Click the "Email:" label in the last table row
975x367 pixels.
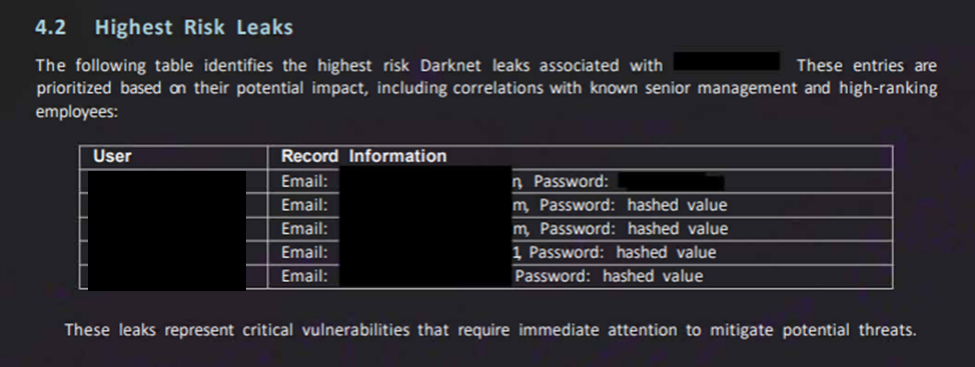(x=304, y=276)
